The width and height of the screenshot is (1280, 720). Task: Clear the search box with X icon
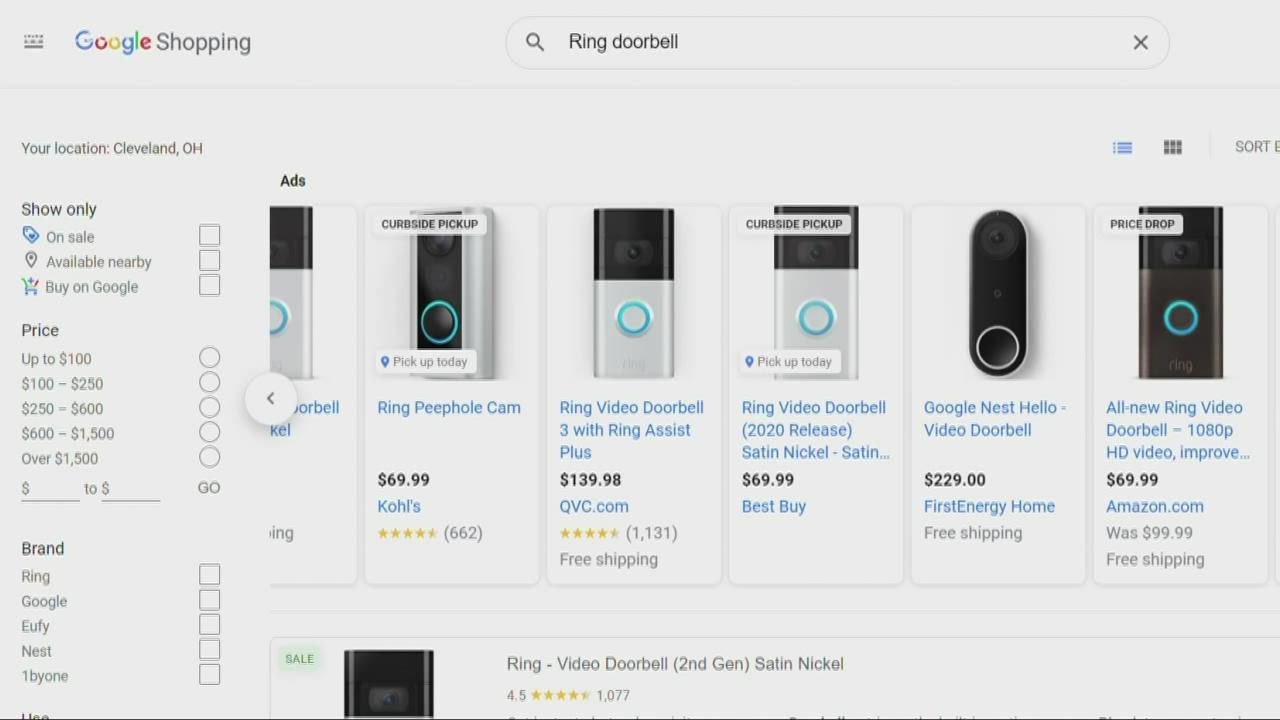(x=1140, y=42)
